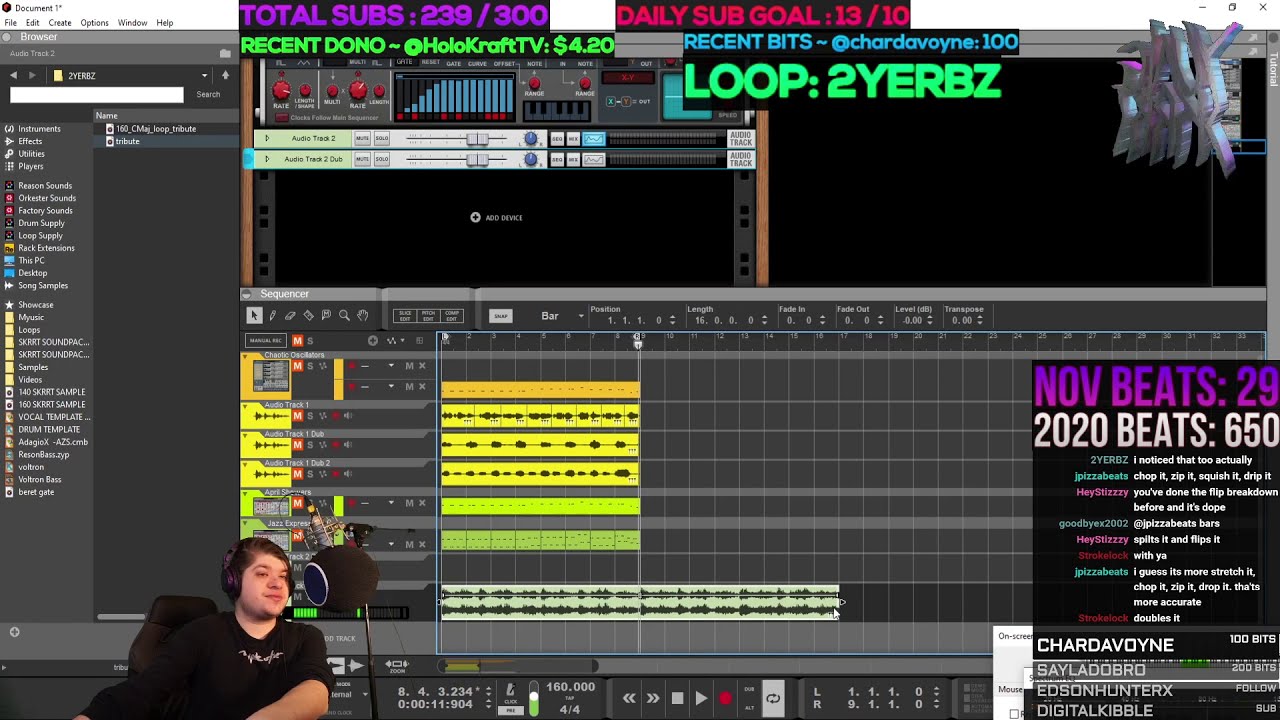Open the Options menu
This screenshot has height=720, width=1280.
tap(94, 23)
